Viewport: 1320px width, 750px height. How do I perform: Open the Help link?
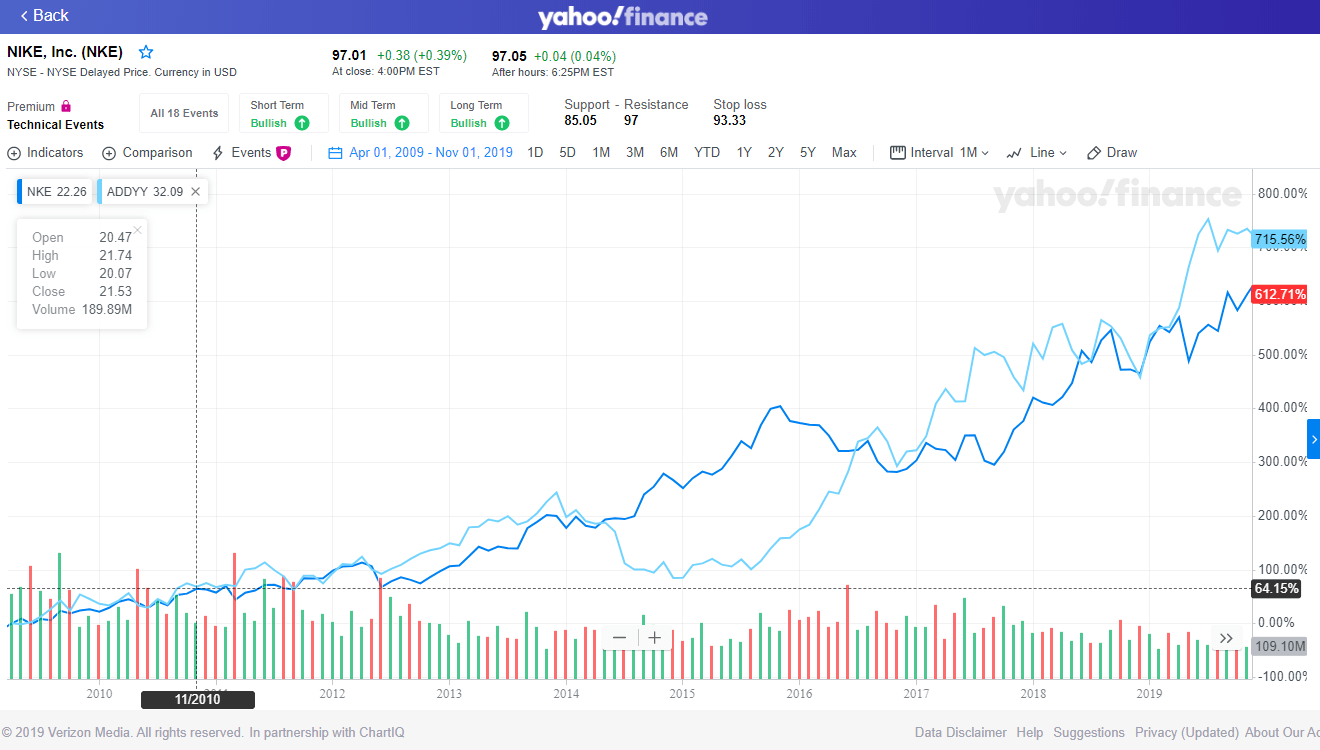[x=1030, y=733]
